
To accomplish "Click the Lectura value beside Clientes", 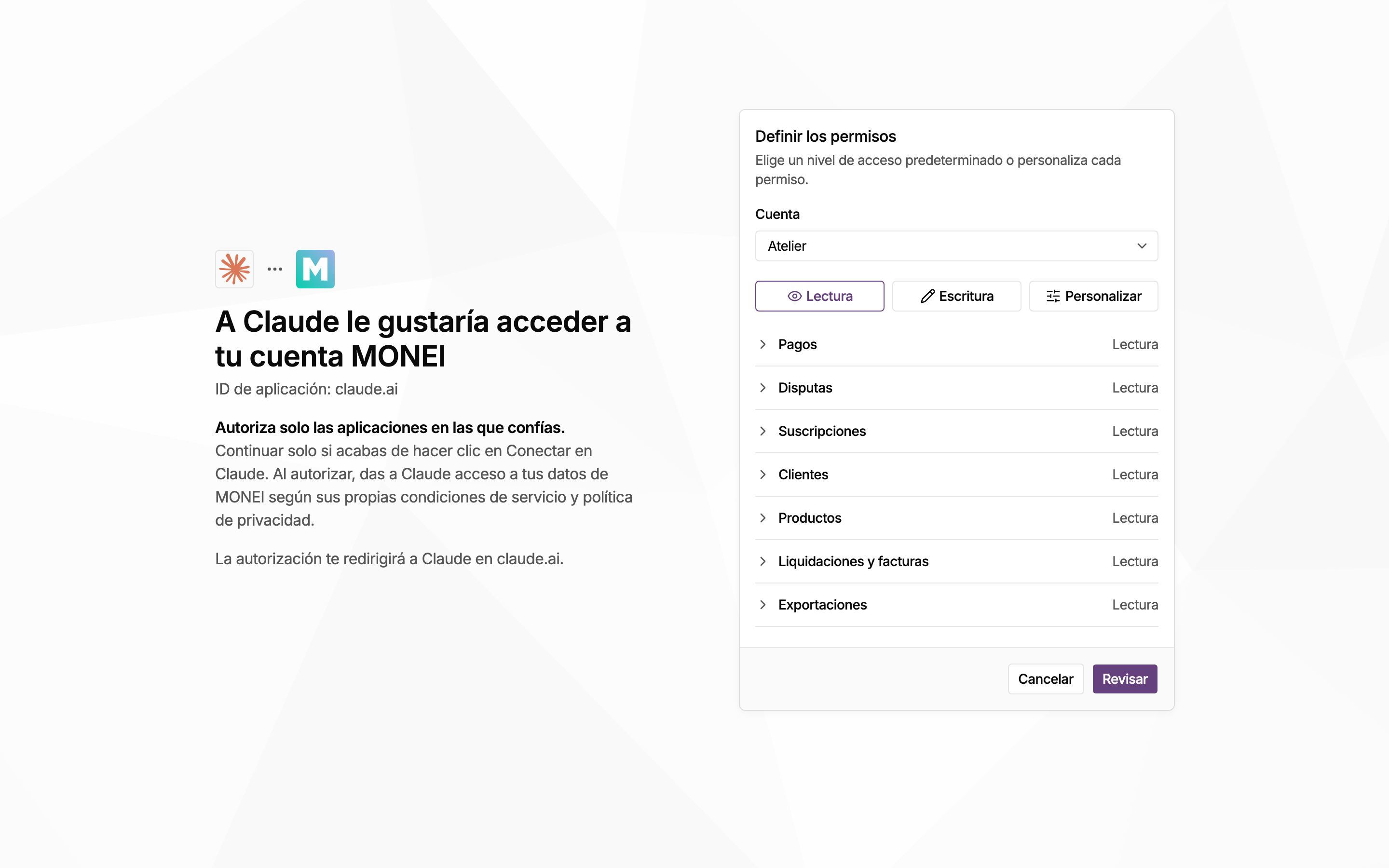I will tap(1135, 475).
